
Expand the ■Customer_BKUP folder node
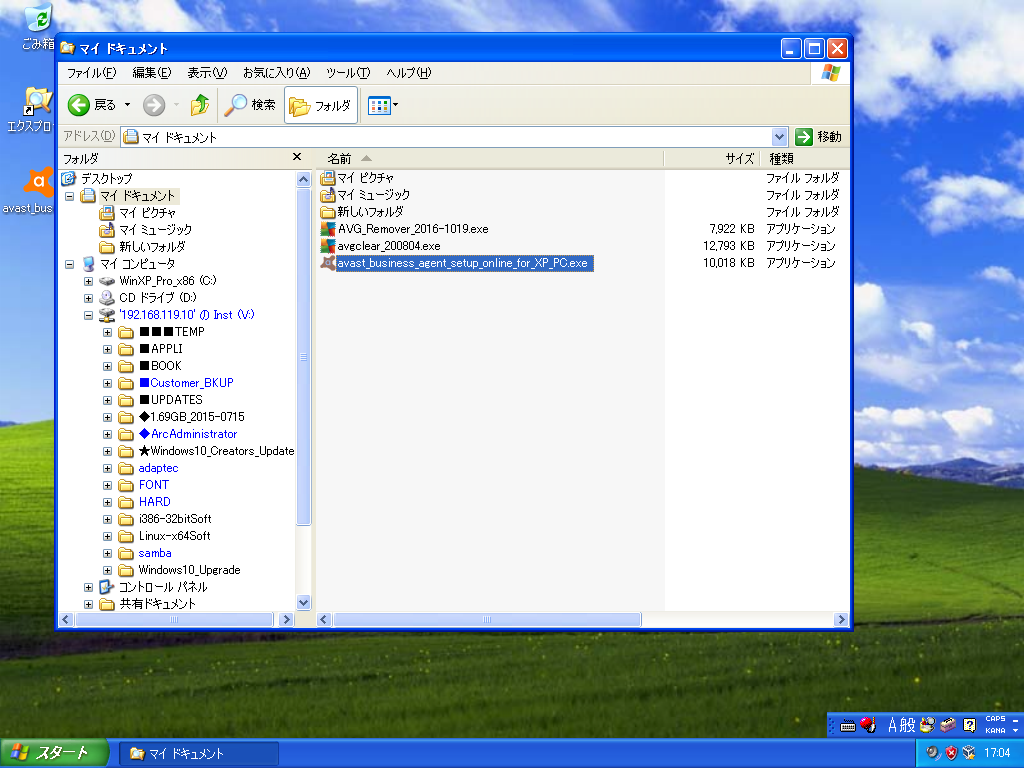(107, 383)
